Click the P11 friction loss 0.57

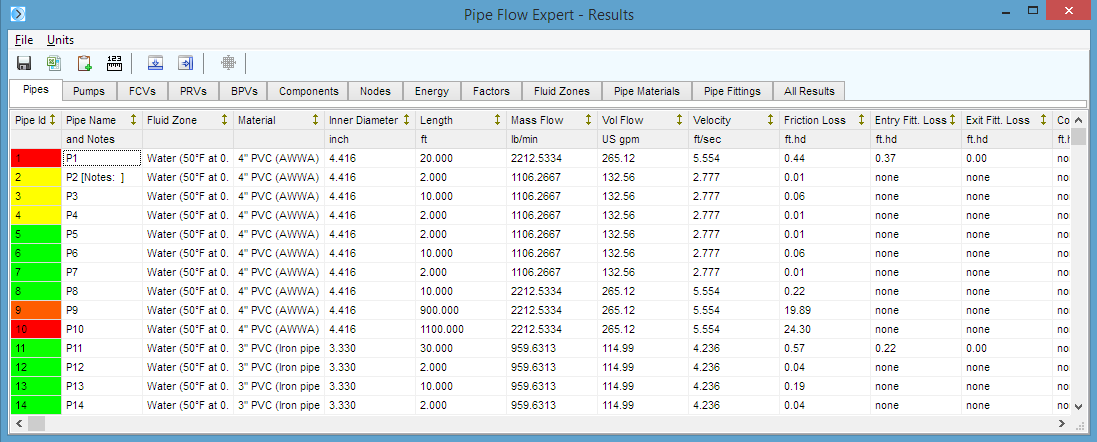click(795, 348)
